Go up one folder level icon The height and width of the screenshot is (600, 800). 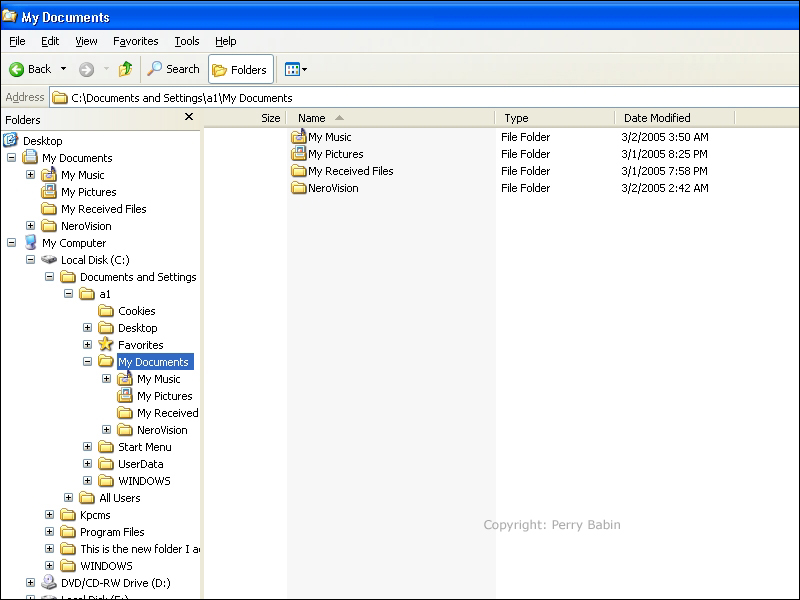(126, 69)
